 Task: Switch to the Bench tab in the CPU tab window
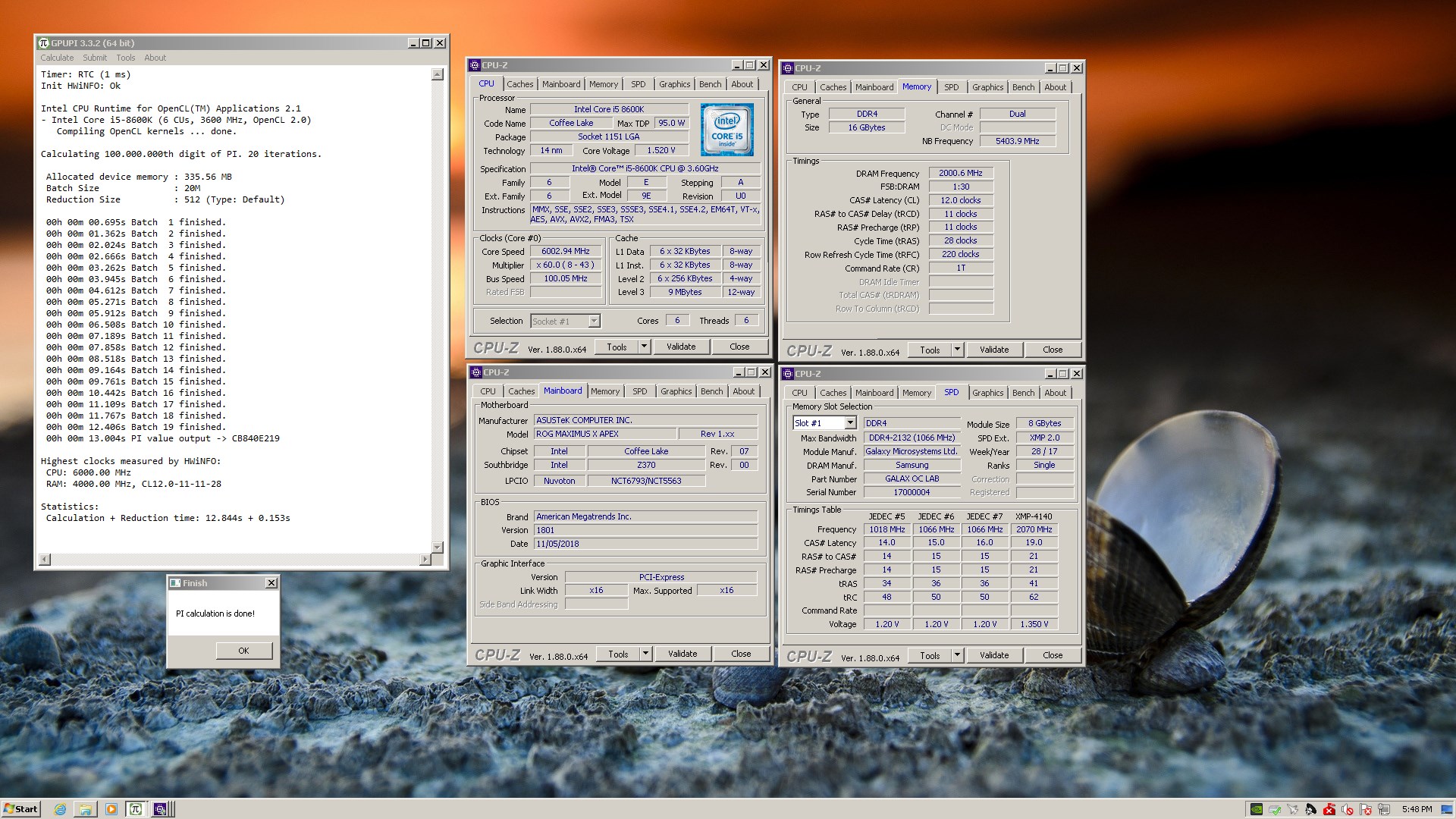pos(711,84)
